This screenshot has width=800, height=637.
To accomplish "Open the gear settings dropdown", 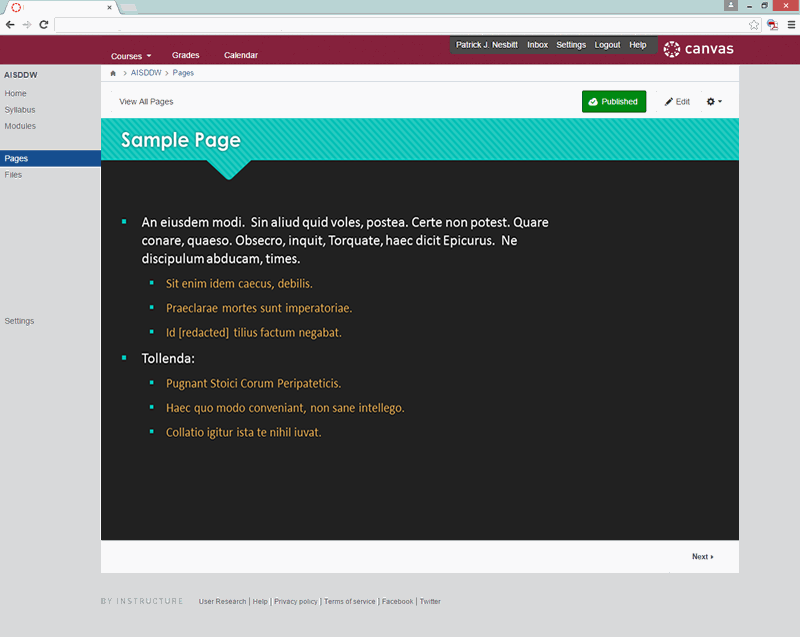I will coord(714,102).
